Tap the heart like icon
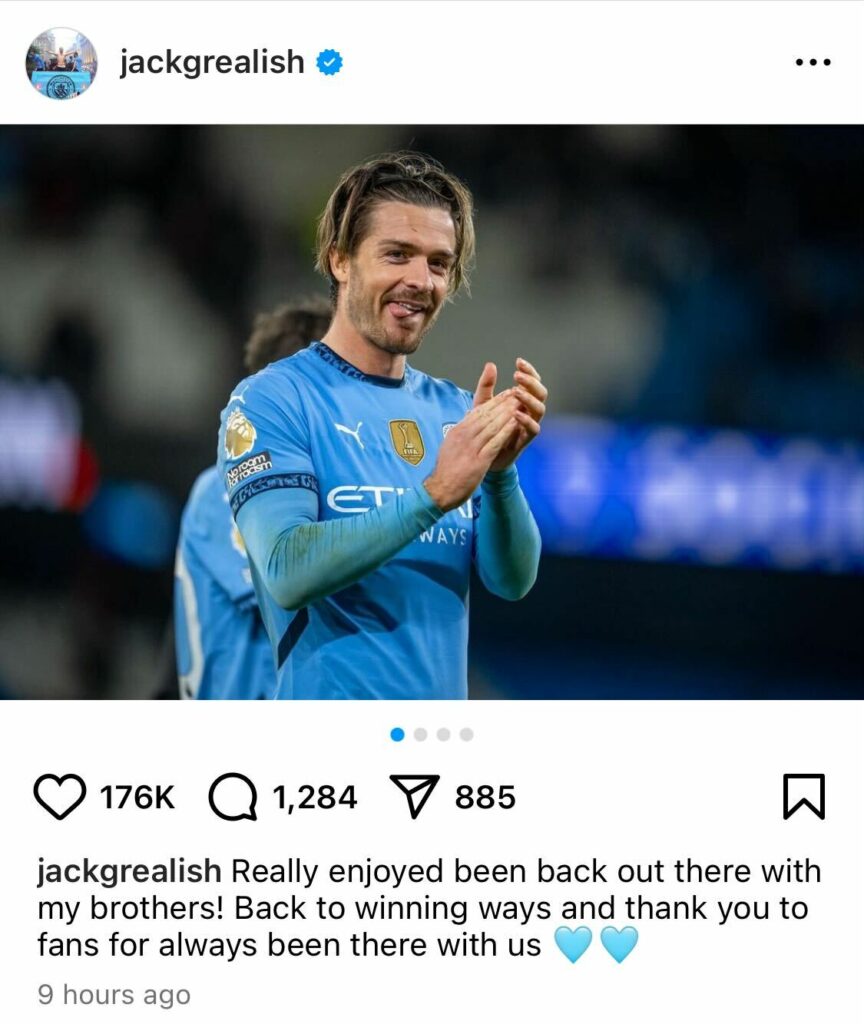The image size is (864, 1024). coord(59,797)
